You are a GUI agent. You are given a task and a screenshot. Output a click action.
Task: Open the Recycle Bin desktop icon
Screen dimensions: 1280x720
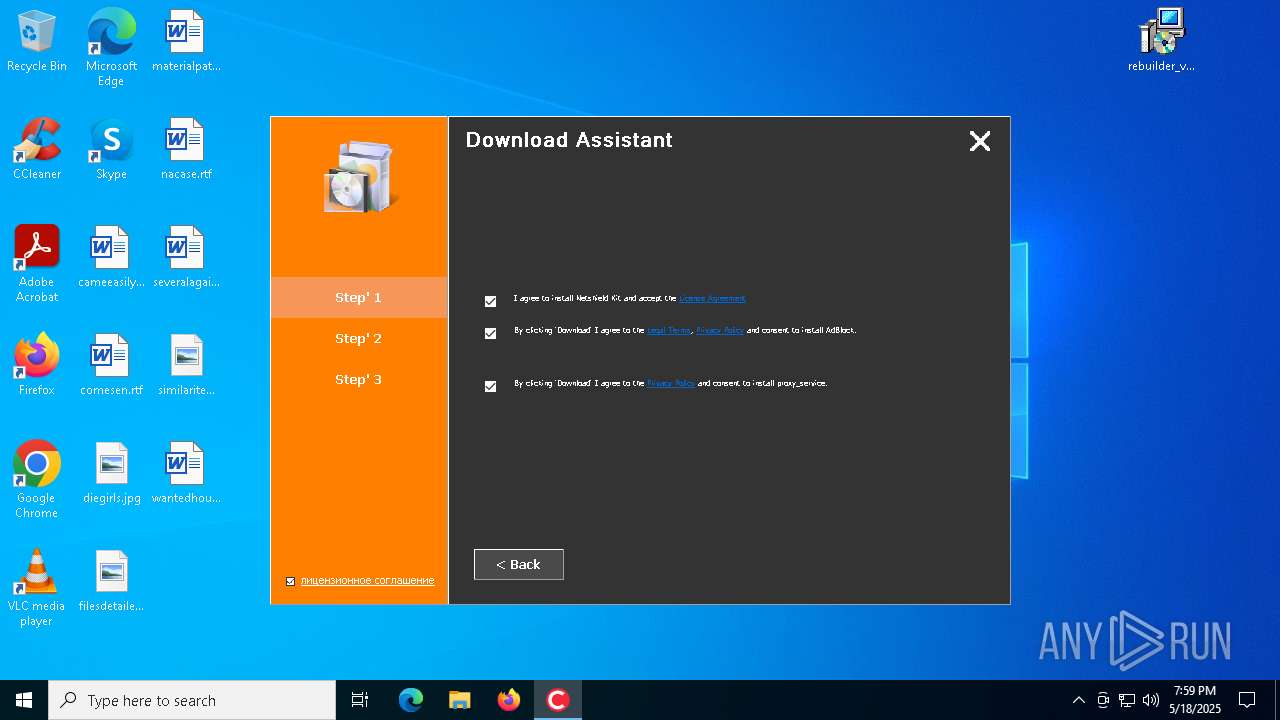point(37,42)
